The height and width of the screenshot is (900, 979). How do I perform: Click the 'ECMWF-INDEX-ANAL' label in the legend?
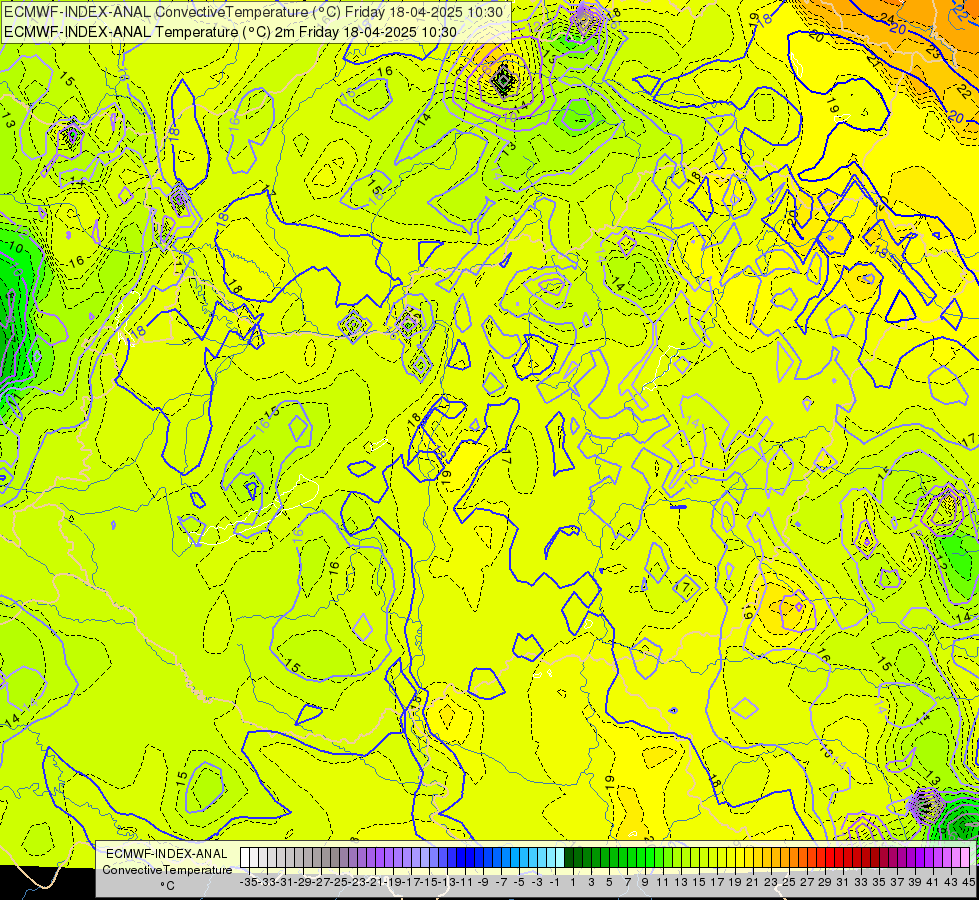pos(167,854)
